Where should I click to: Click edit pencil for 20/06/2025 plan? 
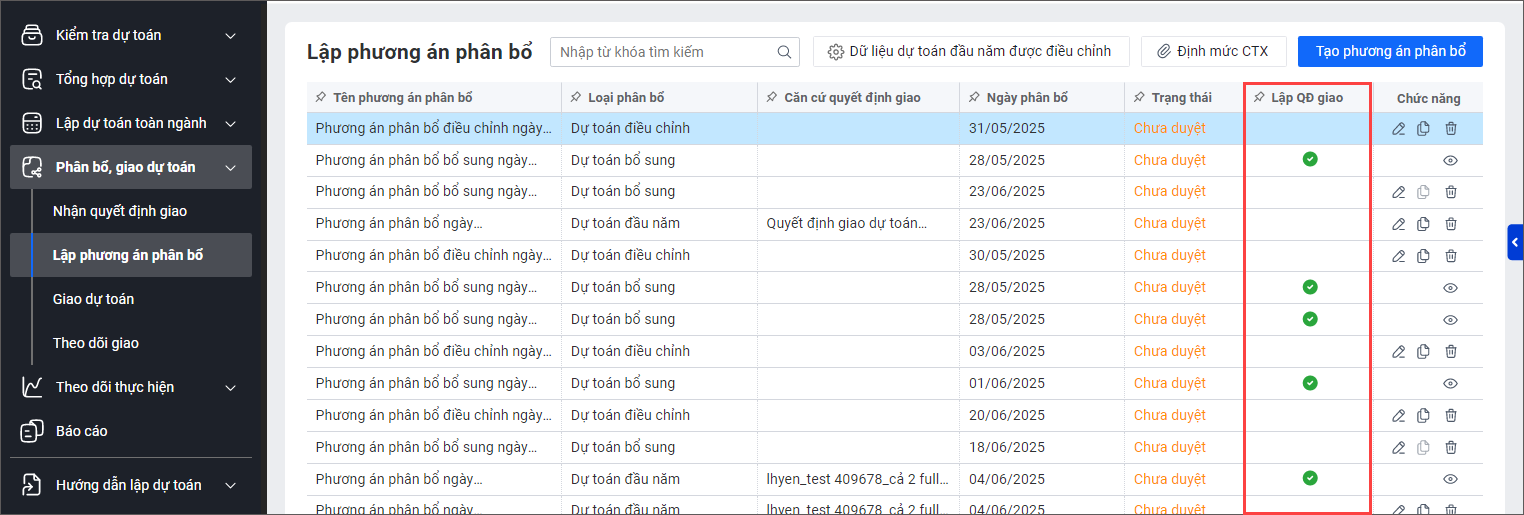(1398, 416)
